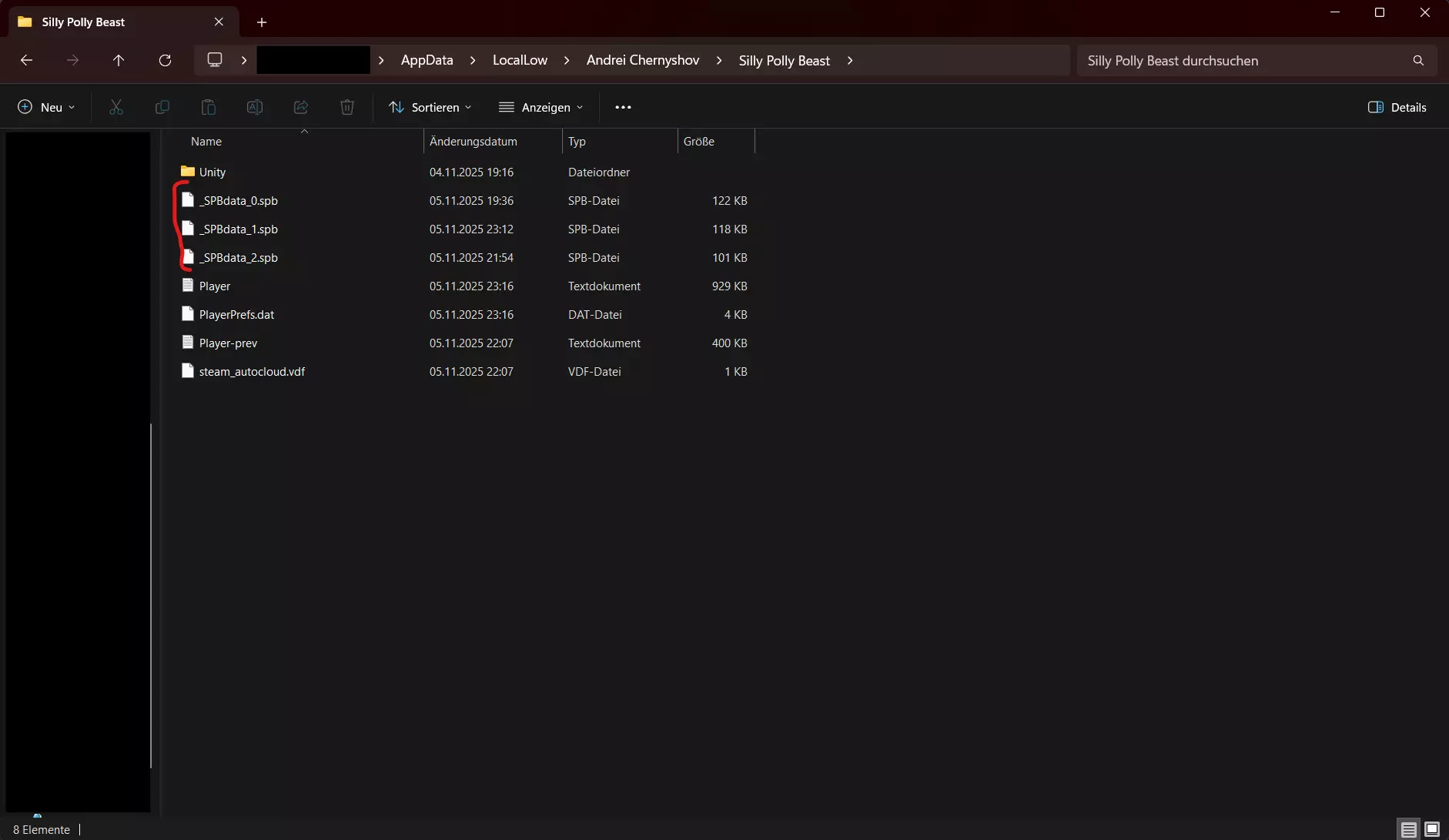Switch to details list view icon

click(1408, 829)
